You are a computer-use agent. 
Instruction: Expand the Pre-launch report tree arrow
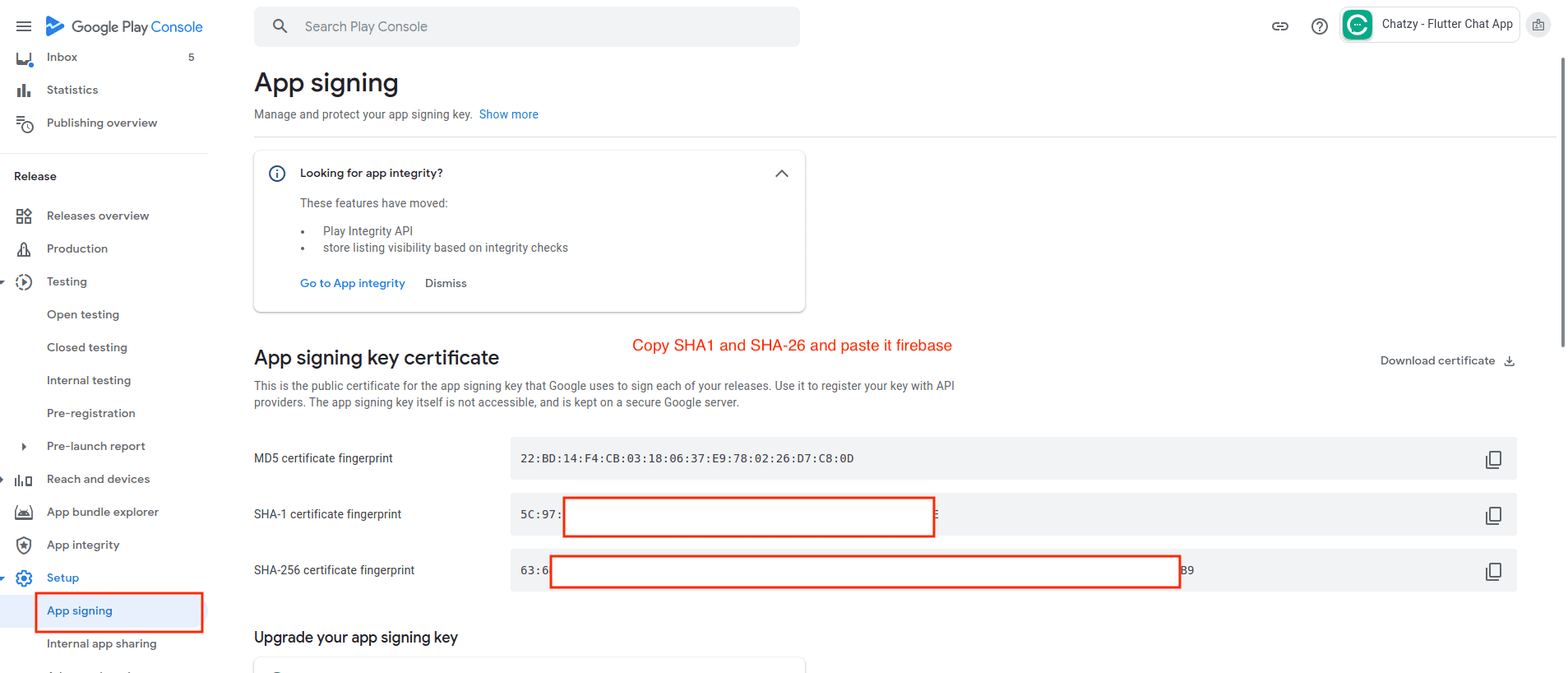[24, 447]
